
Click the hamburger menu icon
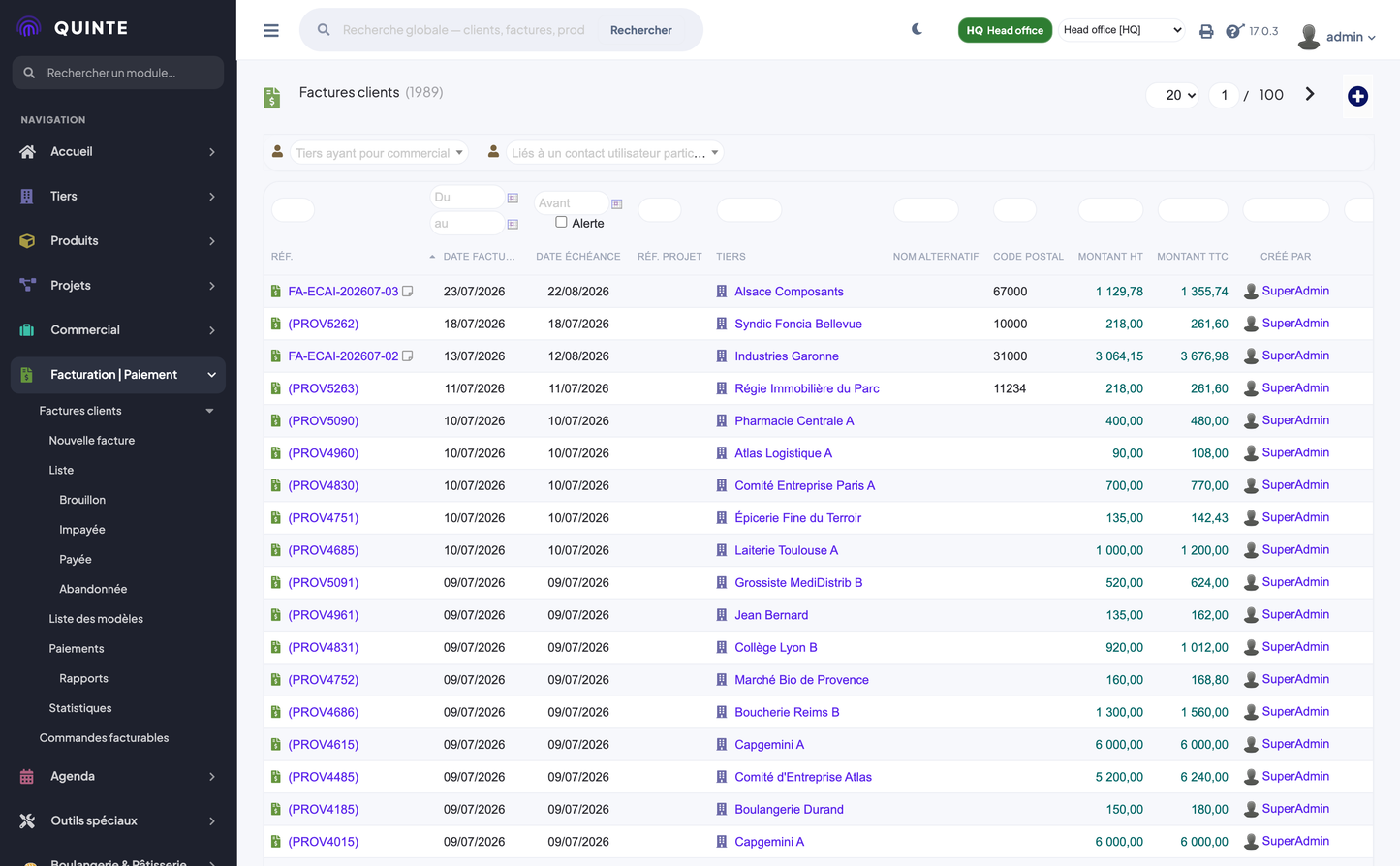coord(271,30)
